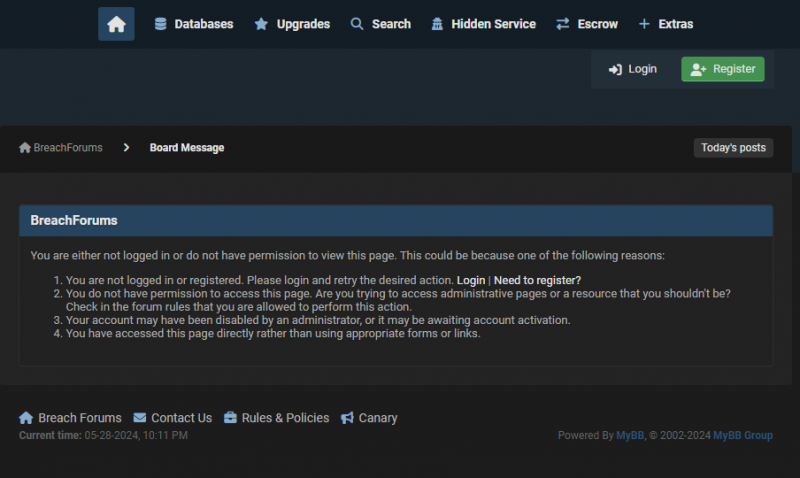Image resolution: width=800 pixels, height=478 pixels.
Task: Click the Login button in header
Action: point(633,69)
